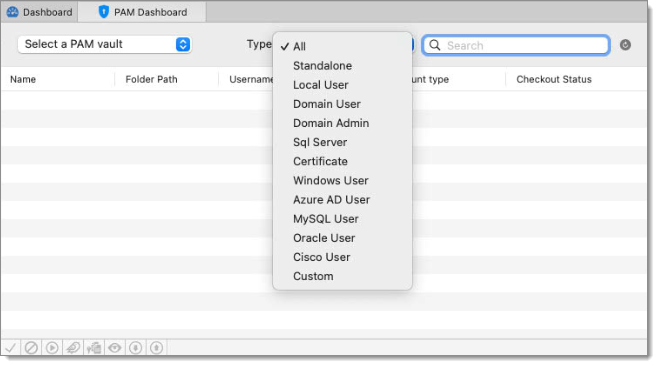Pick Sql Server from the list
The height and width of the screenshot is (366, 658).
pos(342,142)
